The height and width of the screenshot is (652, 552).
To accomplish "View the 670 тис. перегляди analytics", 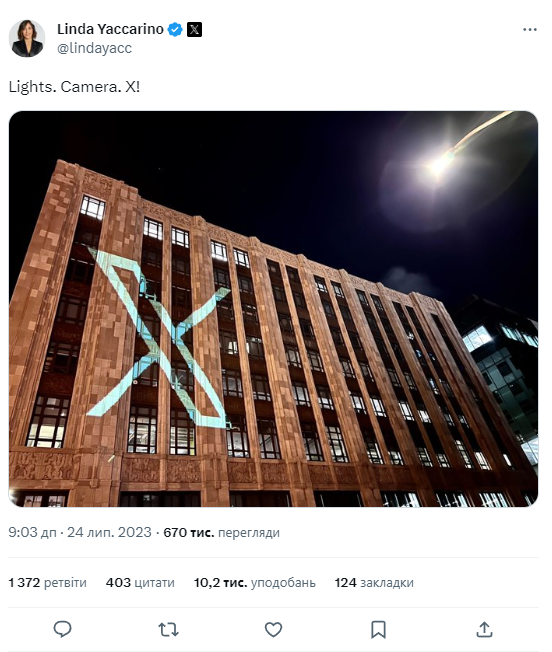I will [x=221, y=532].
